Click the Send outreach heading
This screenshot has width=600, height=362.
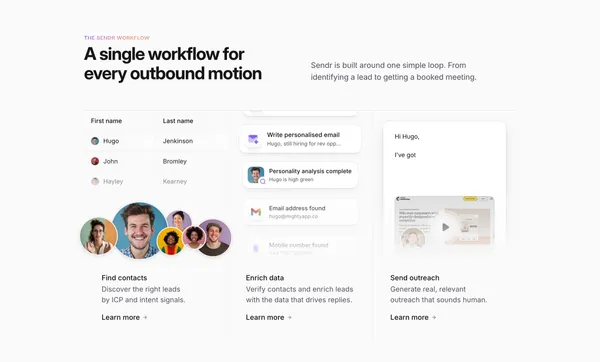point(415,278)
